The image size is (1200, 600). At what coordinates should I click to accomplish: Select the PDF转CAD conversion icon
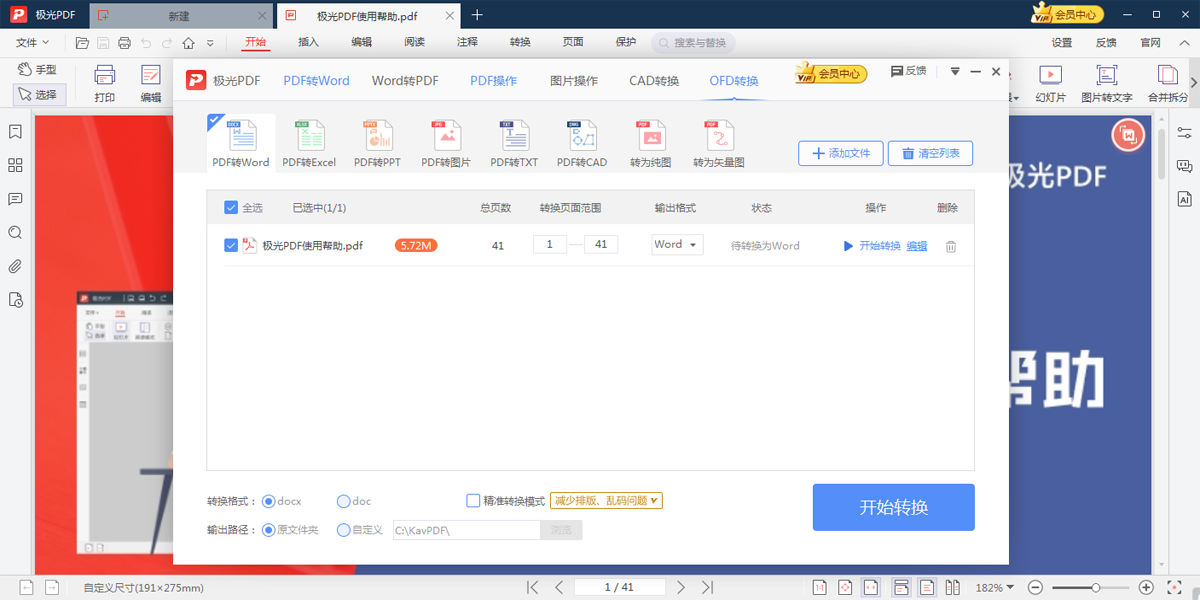(x=582, y=143)
